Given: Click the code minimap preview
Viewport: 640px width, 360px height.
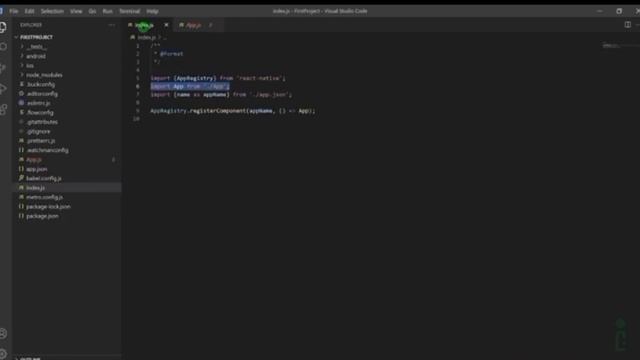Looking at the screenshot, I should pos(611,46).
